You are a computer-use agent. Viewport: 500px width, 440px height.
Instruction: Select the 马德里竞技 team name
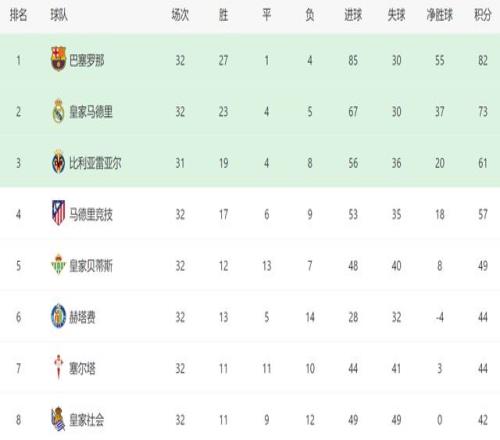pyautogui.click(x=91, y=214)
